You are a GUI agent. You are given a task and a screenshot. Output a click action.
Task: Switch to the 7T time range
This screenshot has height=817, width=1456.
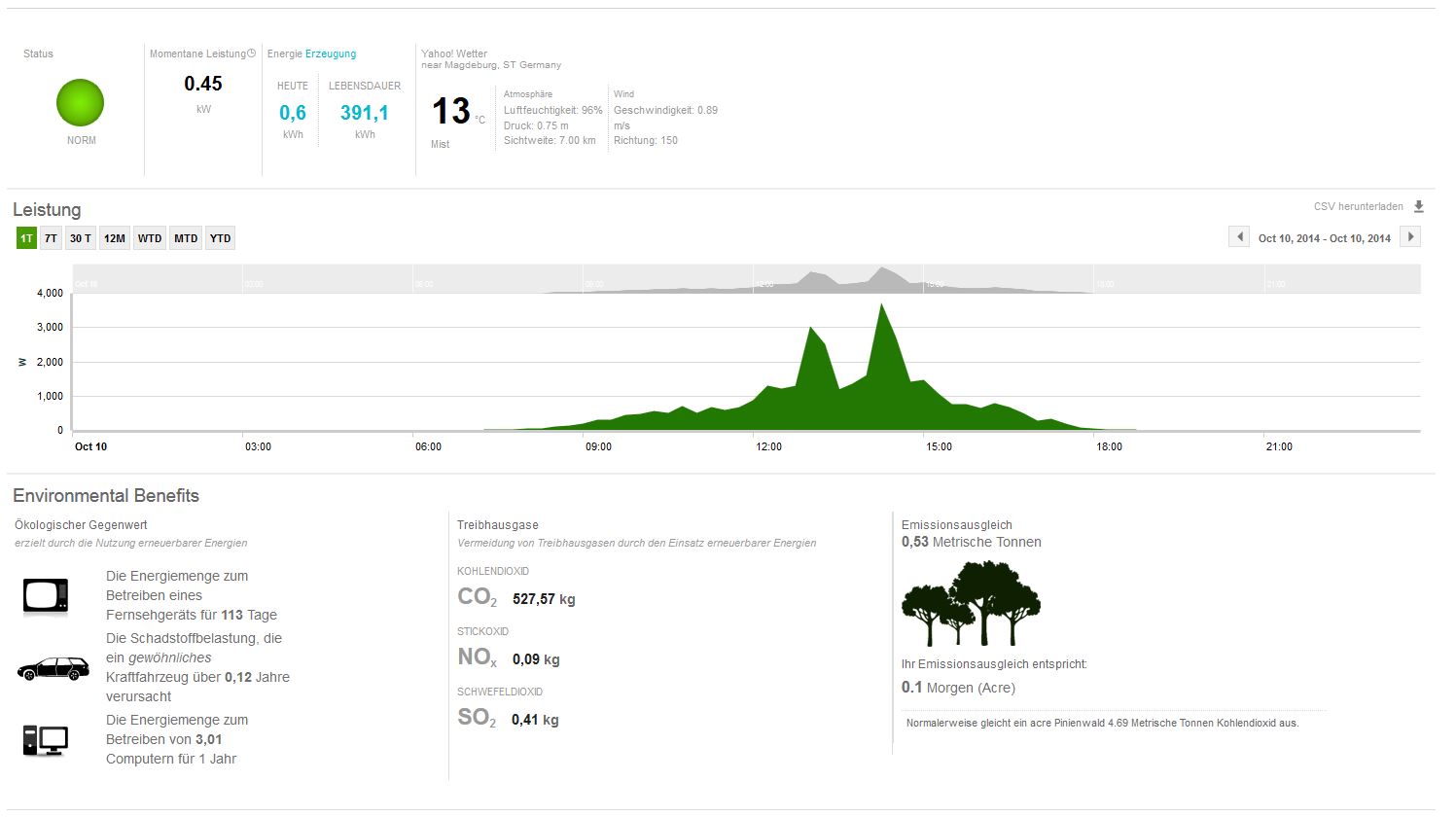[x=52, y=238]
